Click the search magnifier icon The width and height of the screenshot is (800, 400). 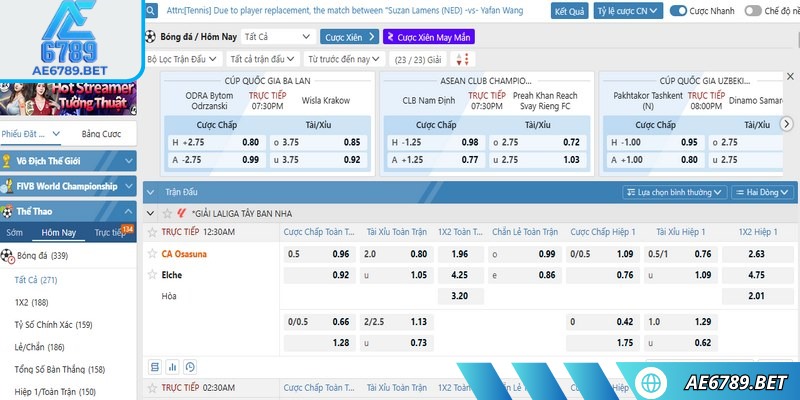pos(151,11)
